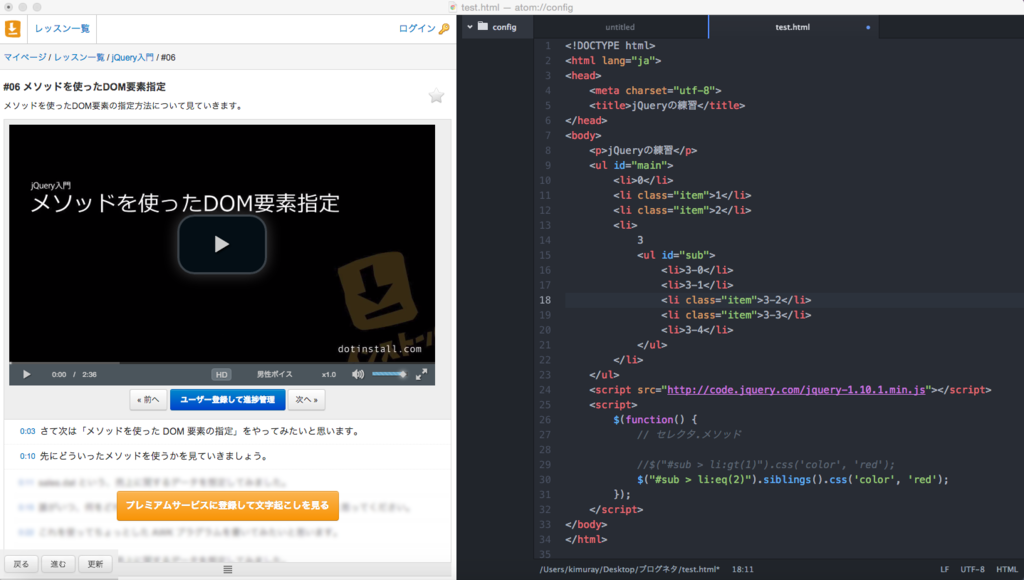Screen dimensions: 1024x580
Task: Open the jQuery入門 breadcrumb link
Action: click(x=133, y=57)
